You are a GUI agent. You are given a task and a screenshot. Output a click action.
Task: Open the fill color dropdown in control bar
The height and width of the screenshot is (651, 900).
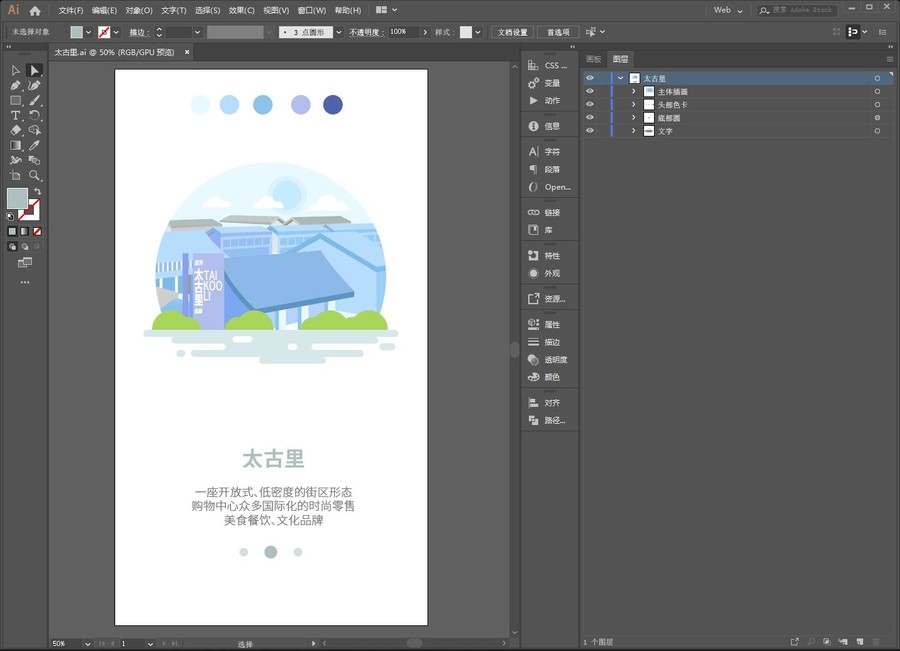88,32
